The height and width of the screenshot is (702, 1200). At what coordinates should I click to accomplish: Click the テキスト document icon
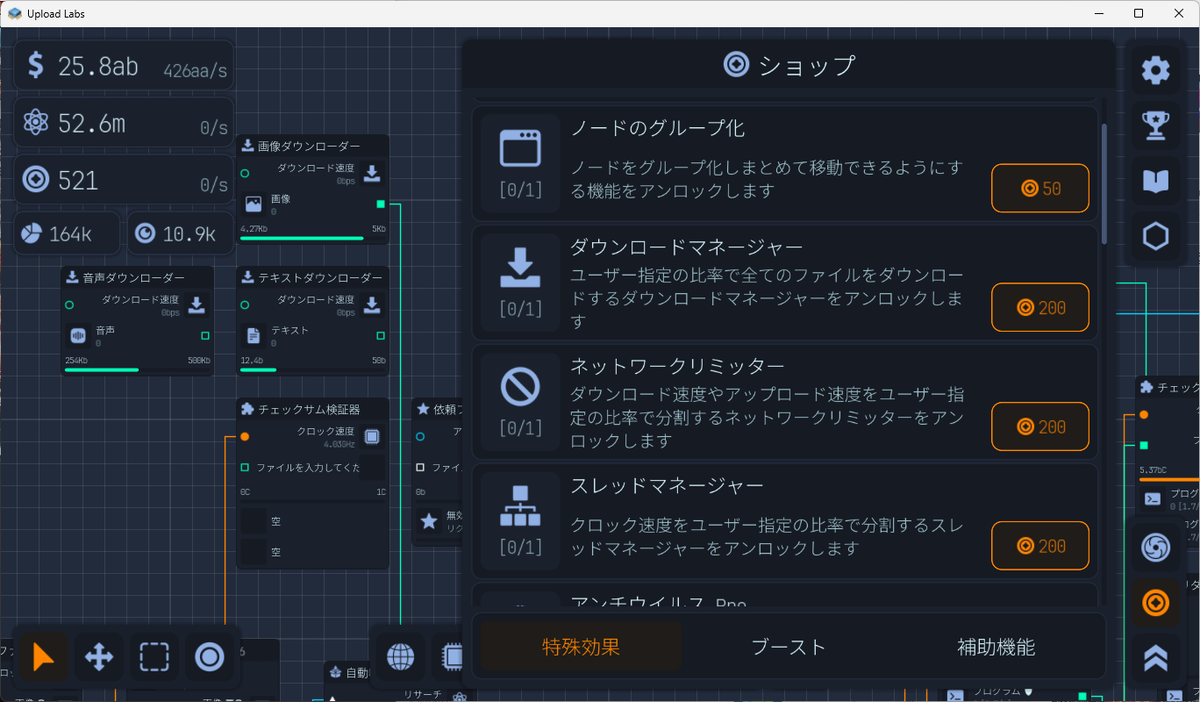254,336
